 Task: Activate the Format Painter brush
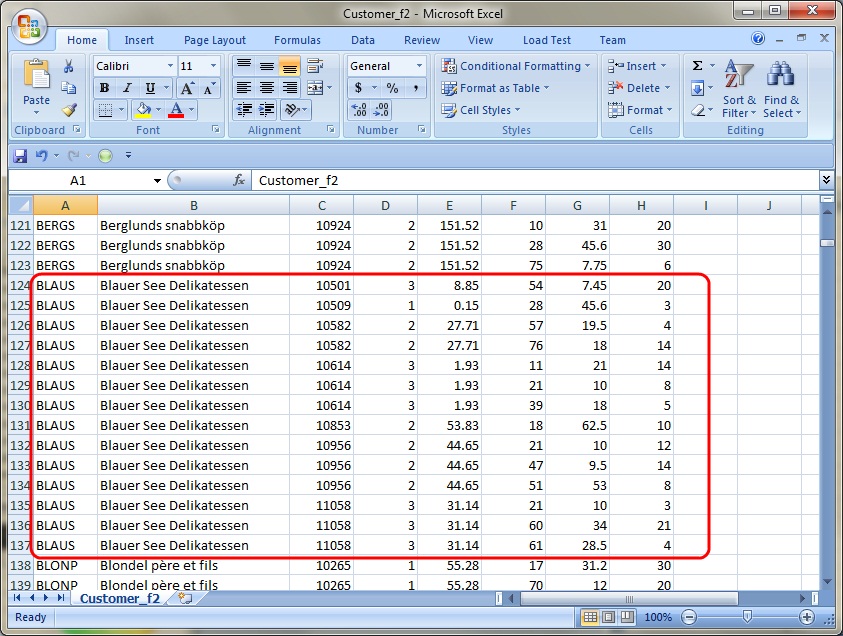tap(69, 110)
